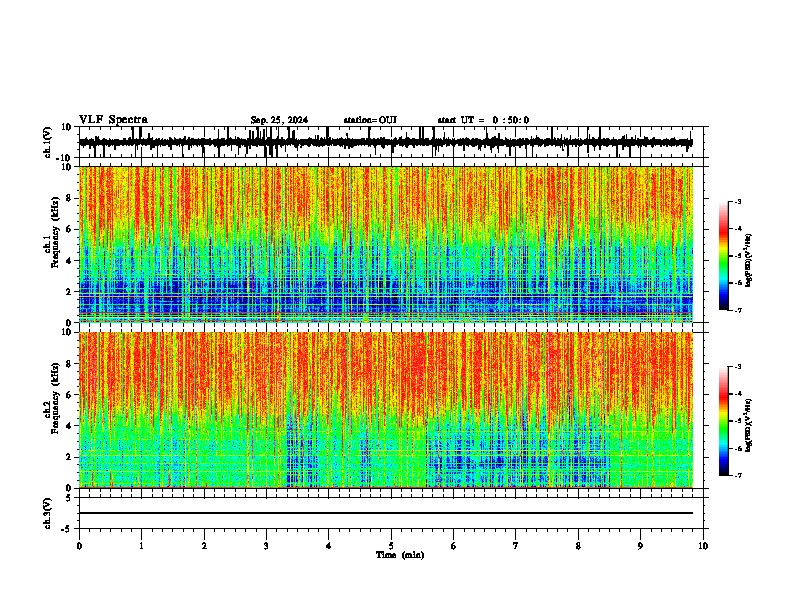Click the "ch.1(V)" waveform axis label
Viewport: 792px width, 612px height.
click(x=48, y=142)
